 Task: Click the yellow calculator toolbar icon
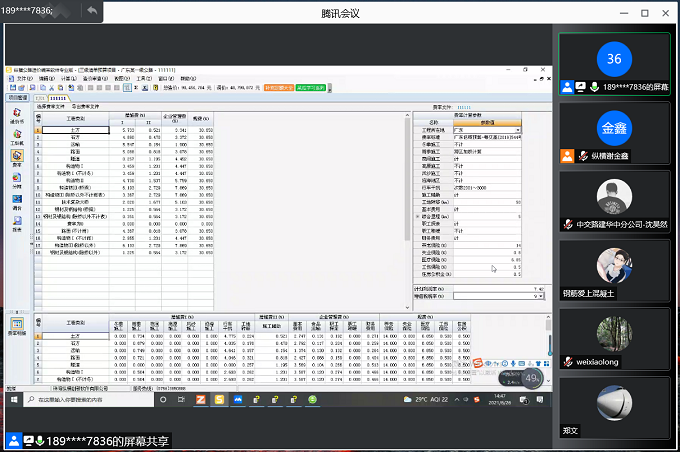[155, 88]
